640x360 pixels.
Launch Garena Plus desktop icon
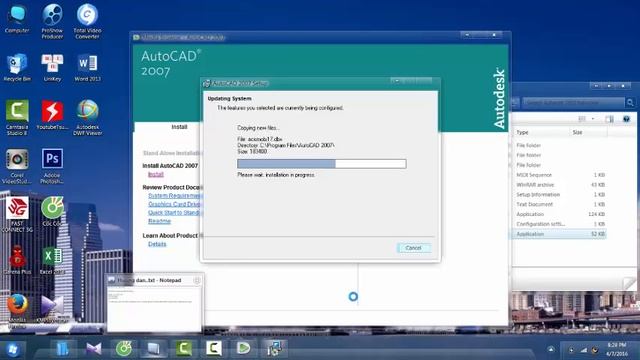17,260
